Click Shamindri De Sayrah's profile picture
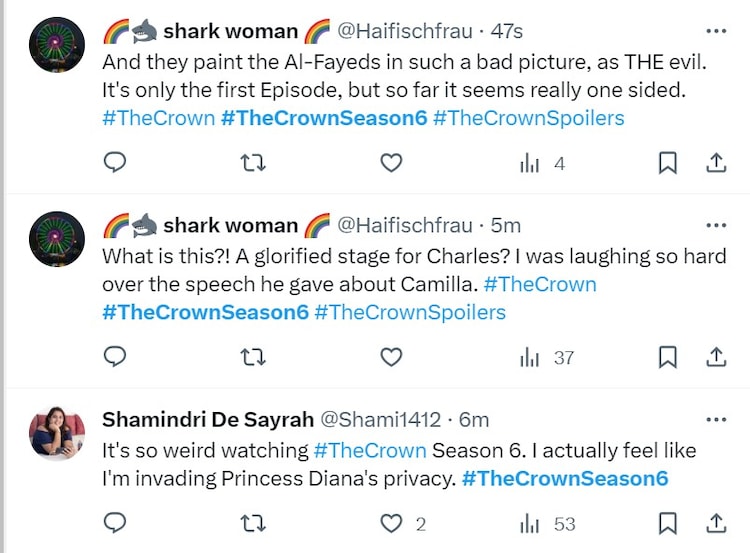Screen dimensions: 750x553 57,433
